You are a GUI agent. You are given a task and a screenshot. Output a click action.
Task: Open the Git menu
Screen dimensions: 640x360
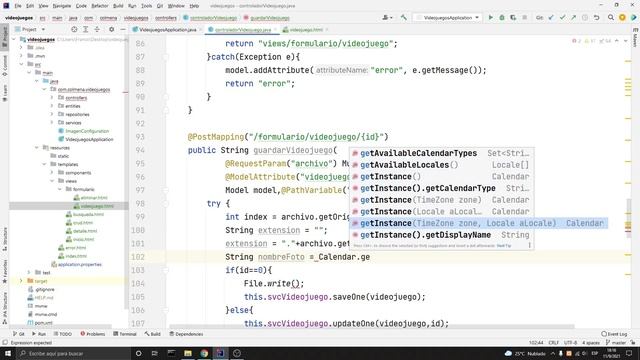click(x=160, y=6)
